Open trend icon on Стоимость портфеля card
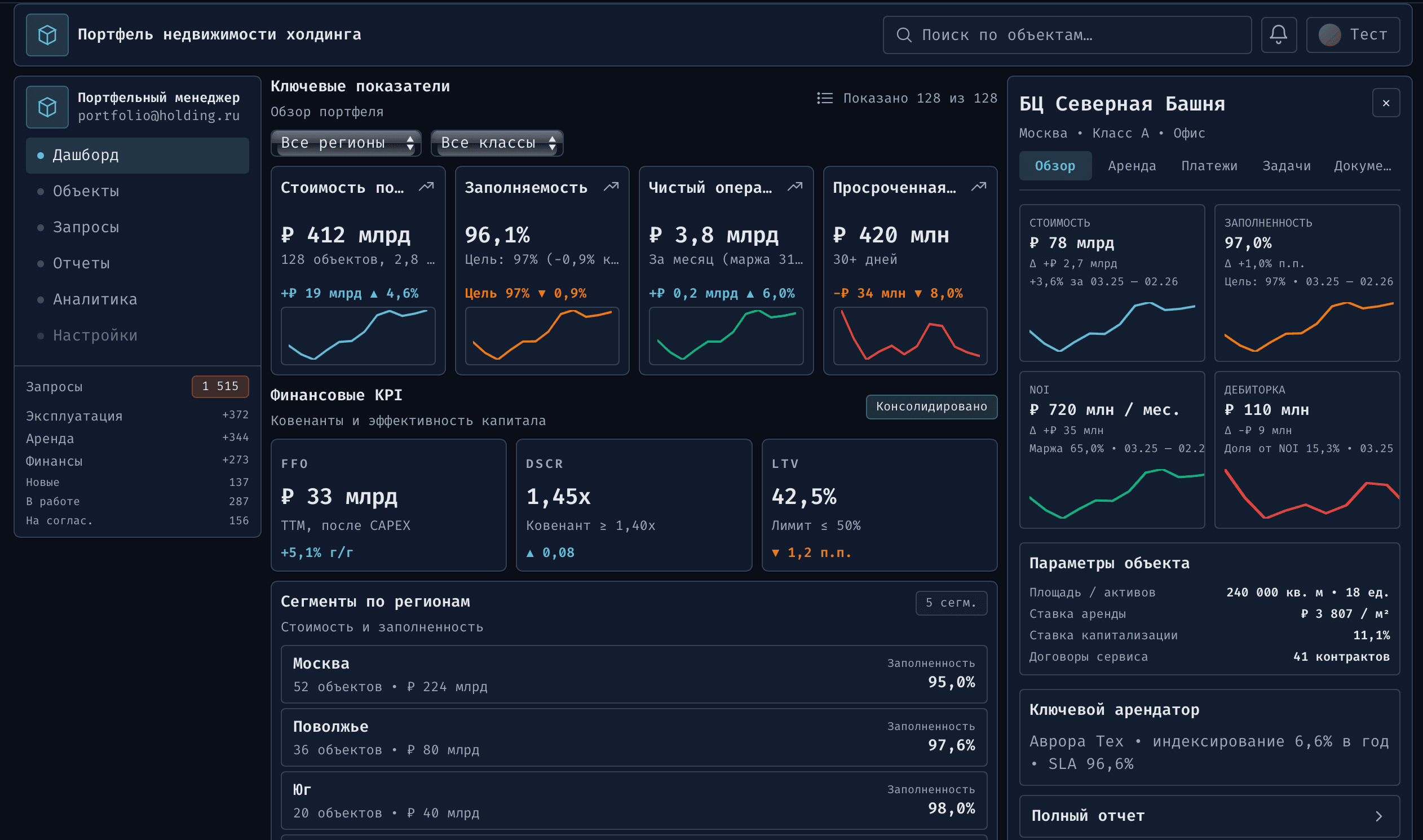1423x840 pixels. (426, 187)
